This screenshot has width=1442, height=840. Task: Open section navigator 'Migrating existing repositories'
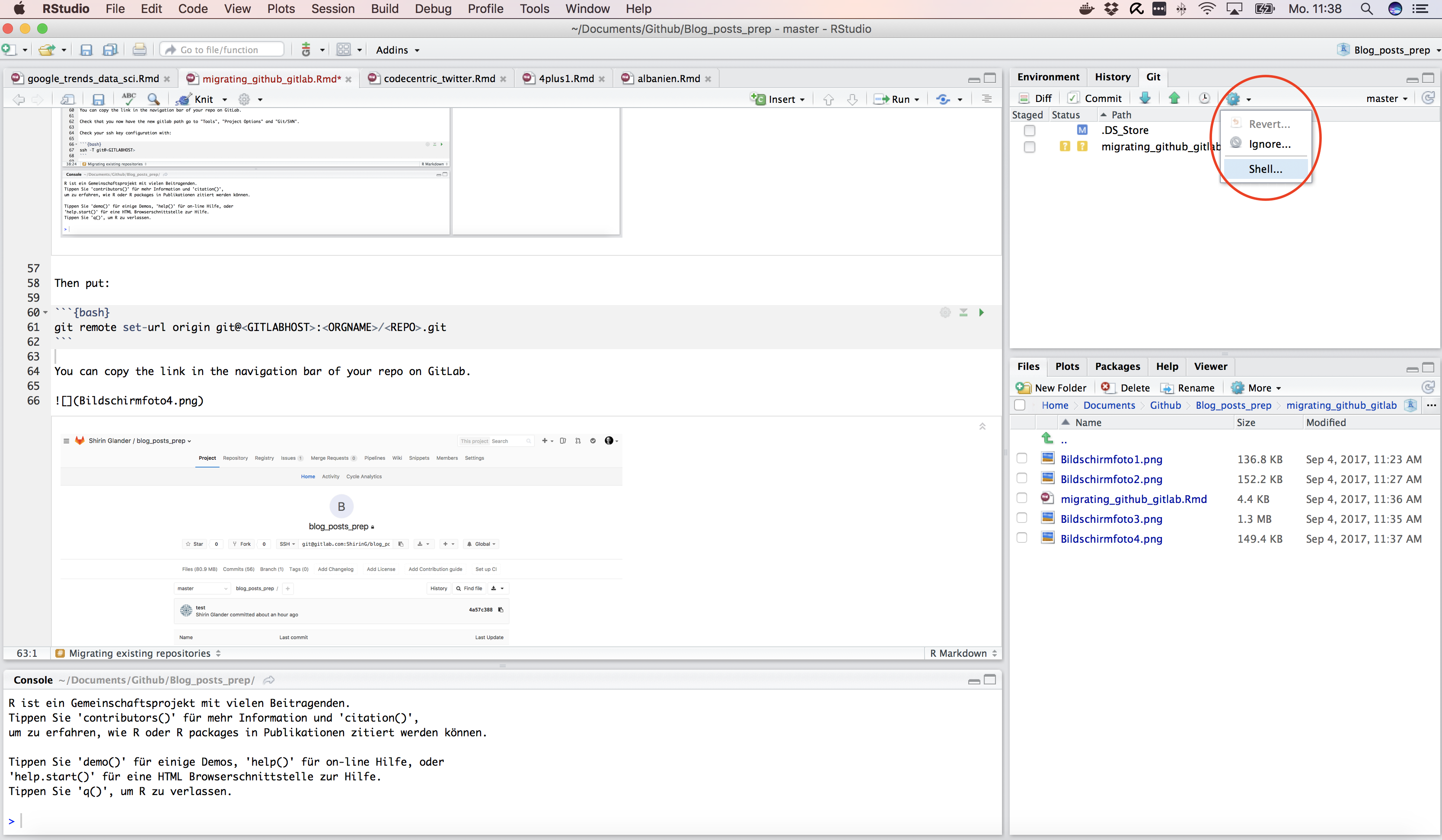click(x=138, y=653)
